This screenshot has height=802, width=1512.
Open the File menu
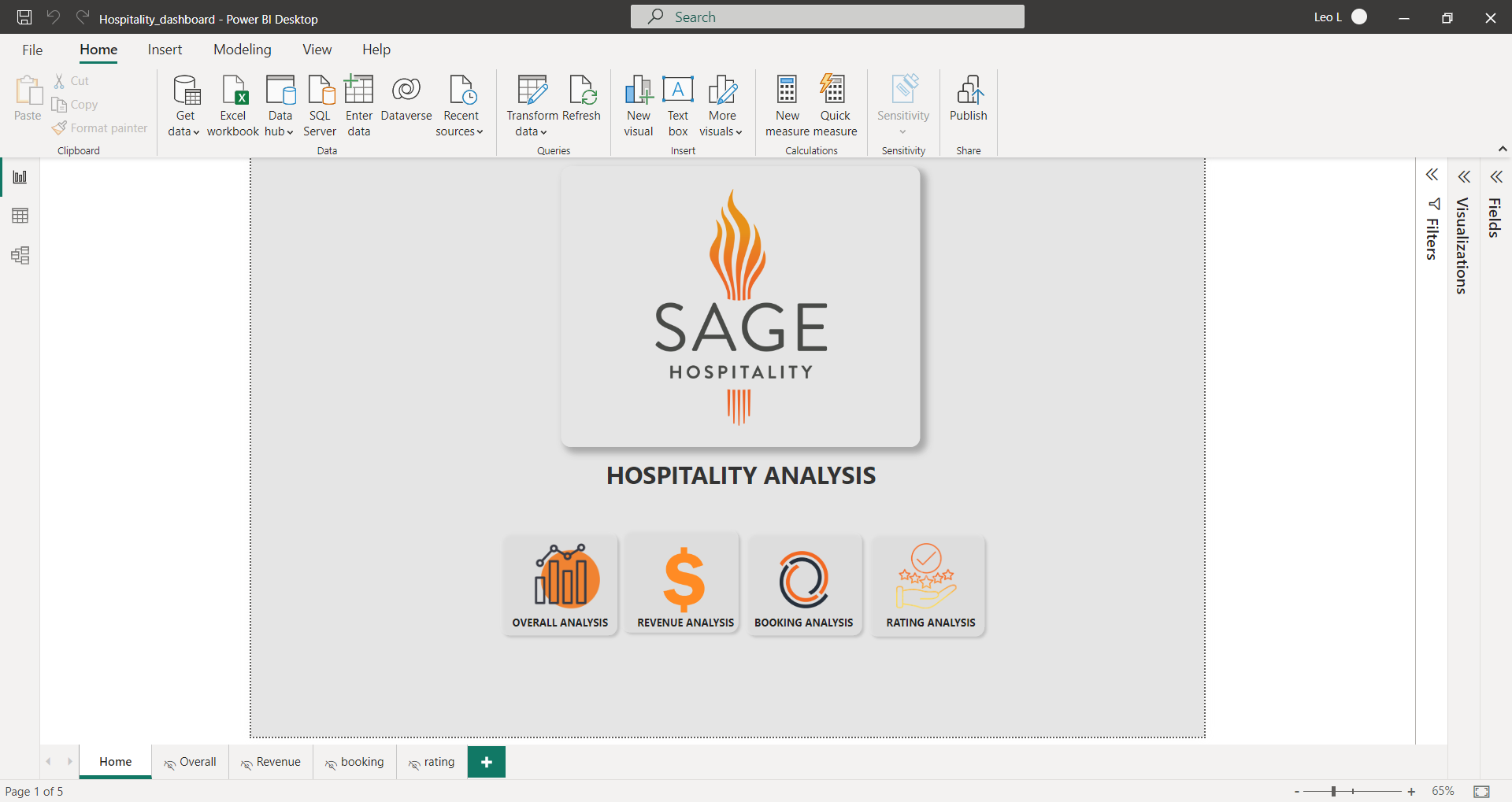tap(32, 50)
